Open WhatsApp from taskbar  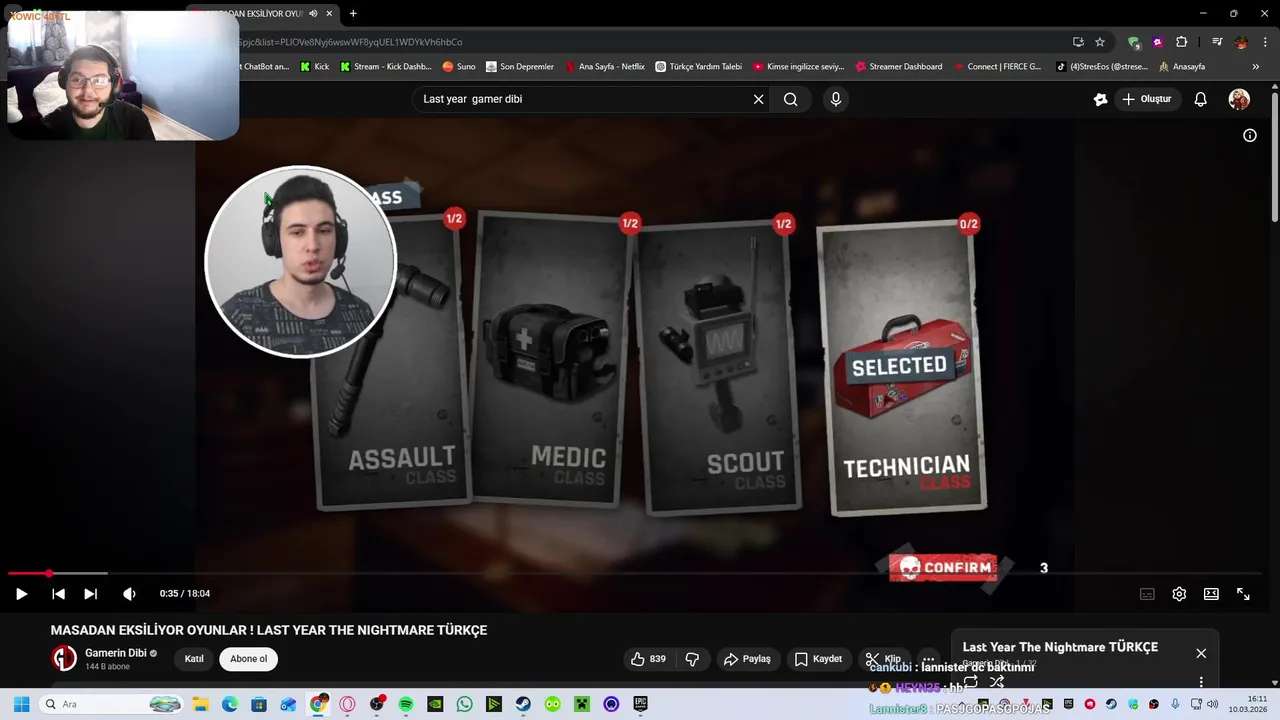click(464, 705)
